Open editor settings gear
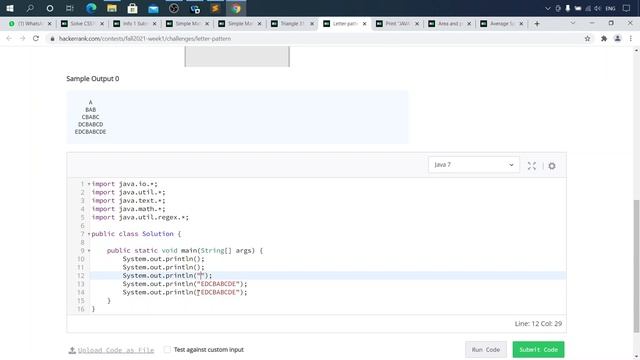The width and height of the screenshot is (640, 360). click(x=552, y=166)
